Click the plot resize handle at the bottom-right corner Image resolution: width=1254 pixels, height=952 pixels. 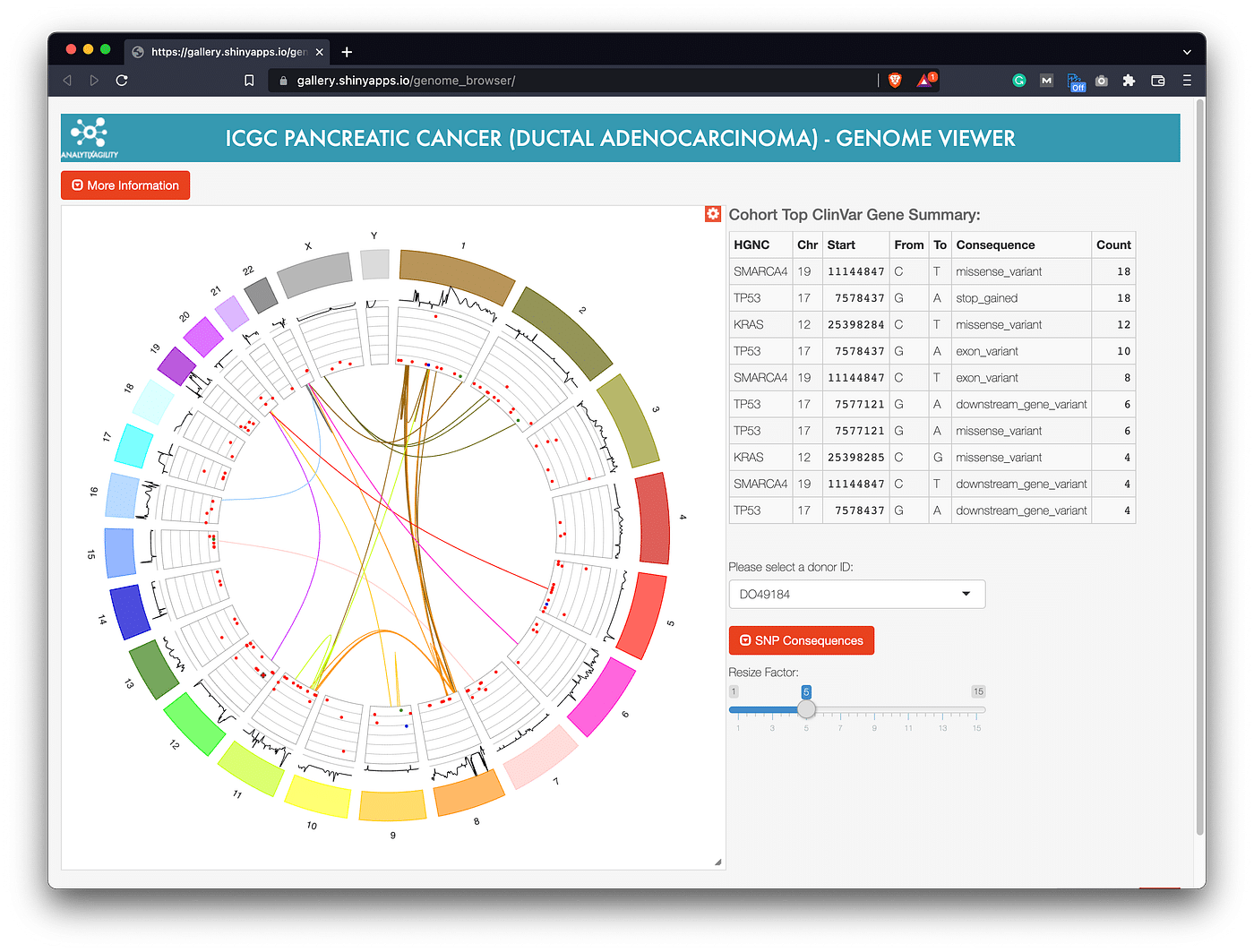coord(718,862)
